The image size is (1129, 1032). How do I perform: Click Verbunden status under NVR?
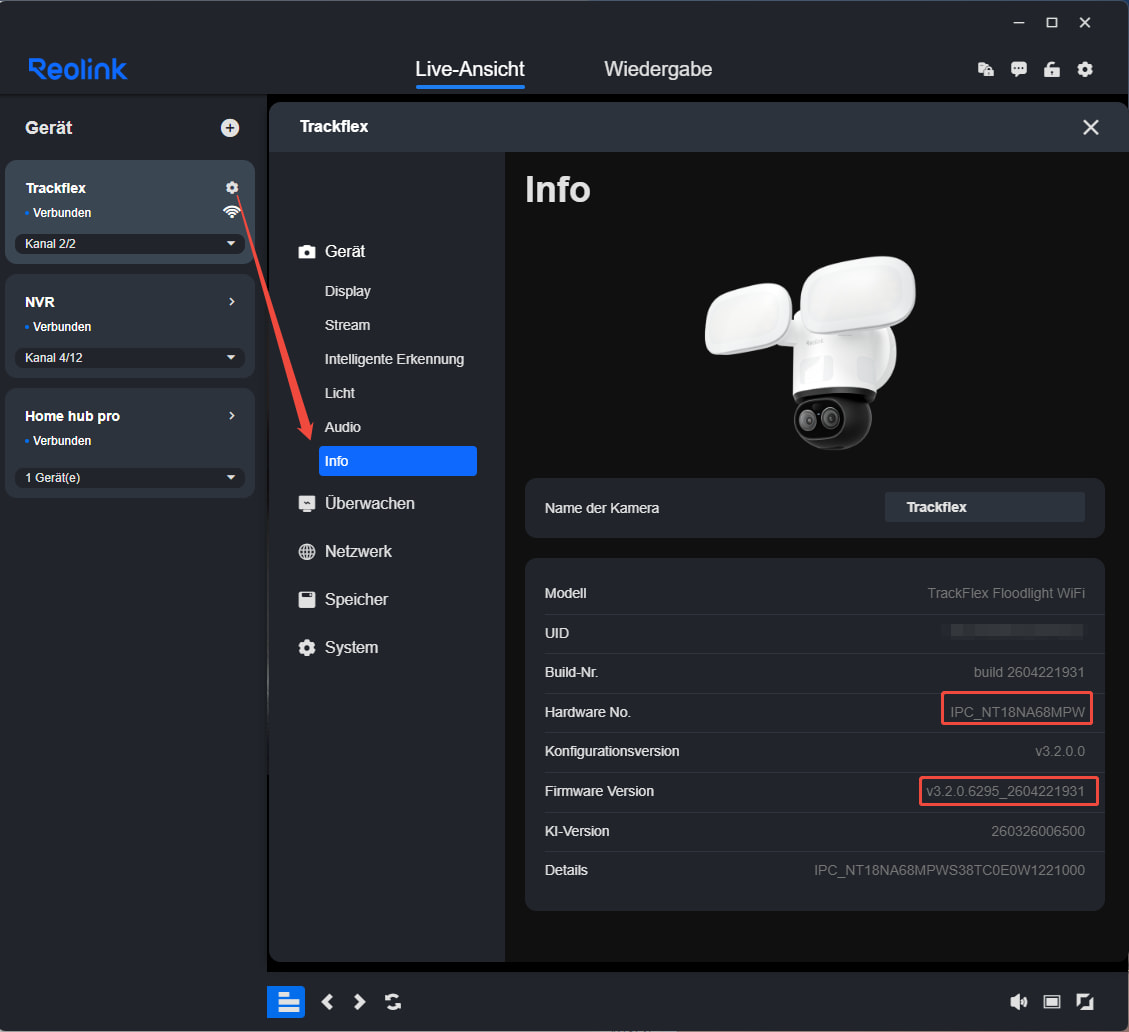62,326
